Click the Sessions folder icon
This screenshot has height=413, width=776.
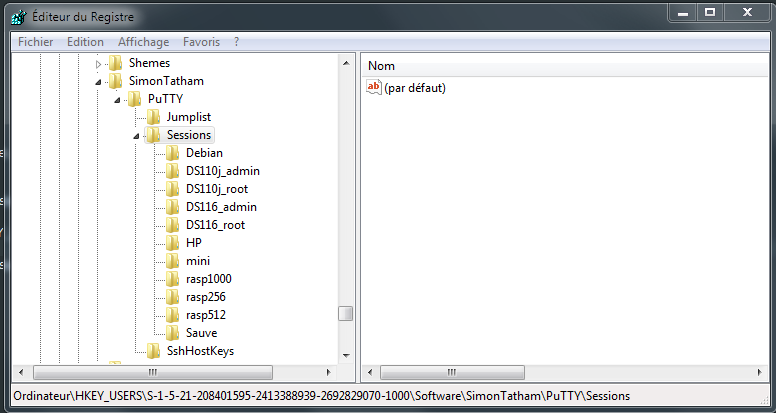point(153,135)
